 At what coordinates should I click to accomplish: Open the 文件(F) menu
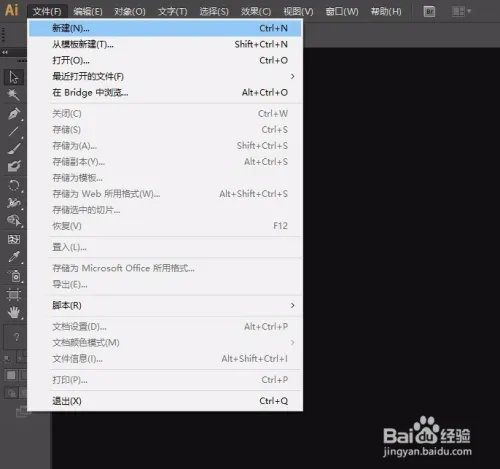point(47,12)
